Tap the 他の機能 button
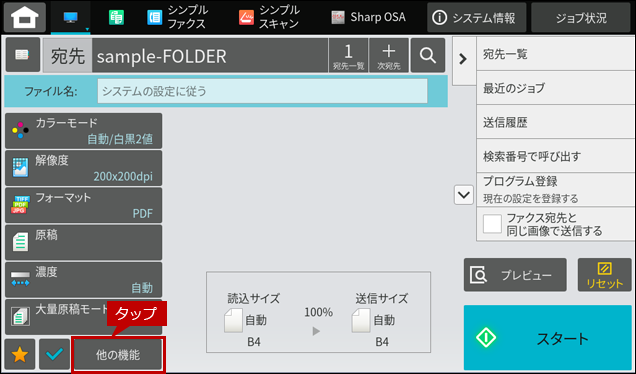The height and width of the screenshot is (374, 636). point(118,355)
